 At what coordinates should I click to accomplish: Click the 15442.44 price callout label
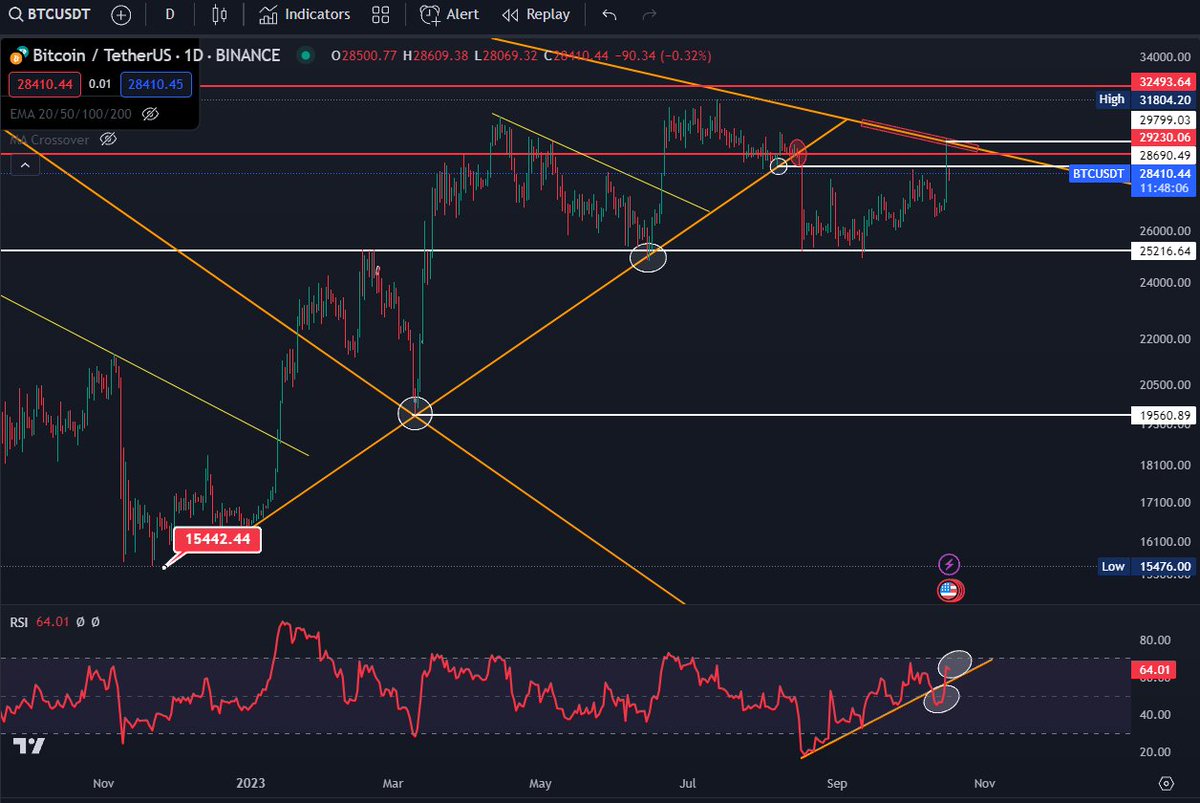[218, 540]
